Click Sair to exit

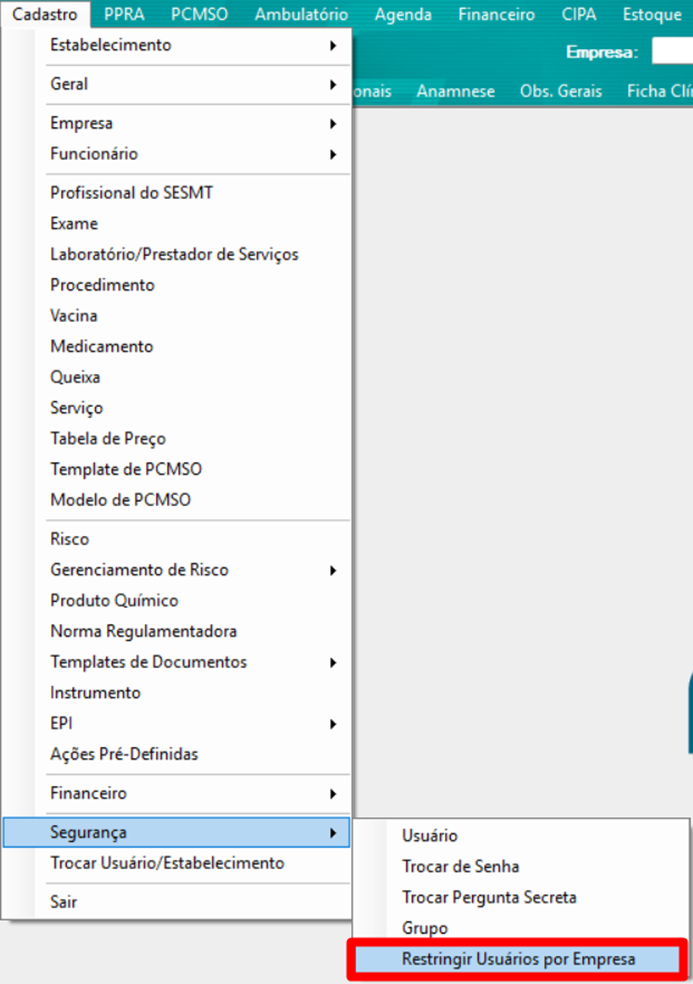(x=176, y=902)
